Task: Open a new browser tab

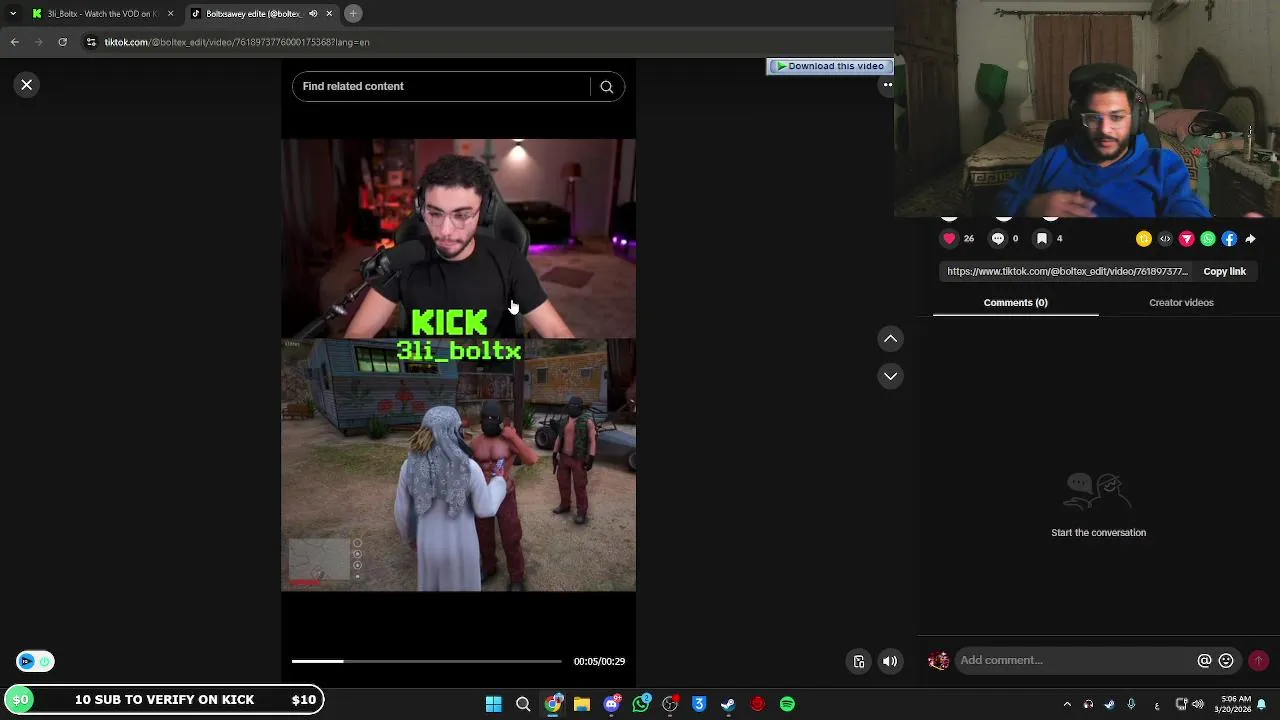Action: (x=353, y=14)
